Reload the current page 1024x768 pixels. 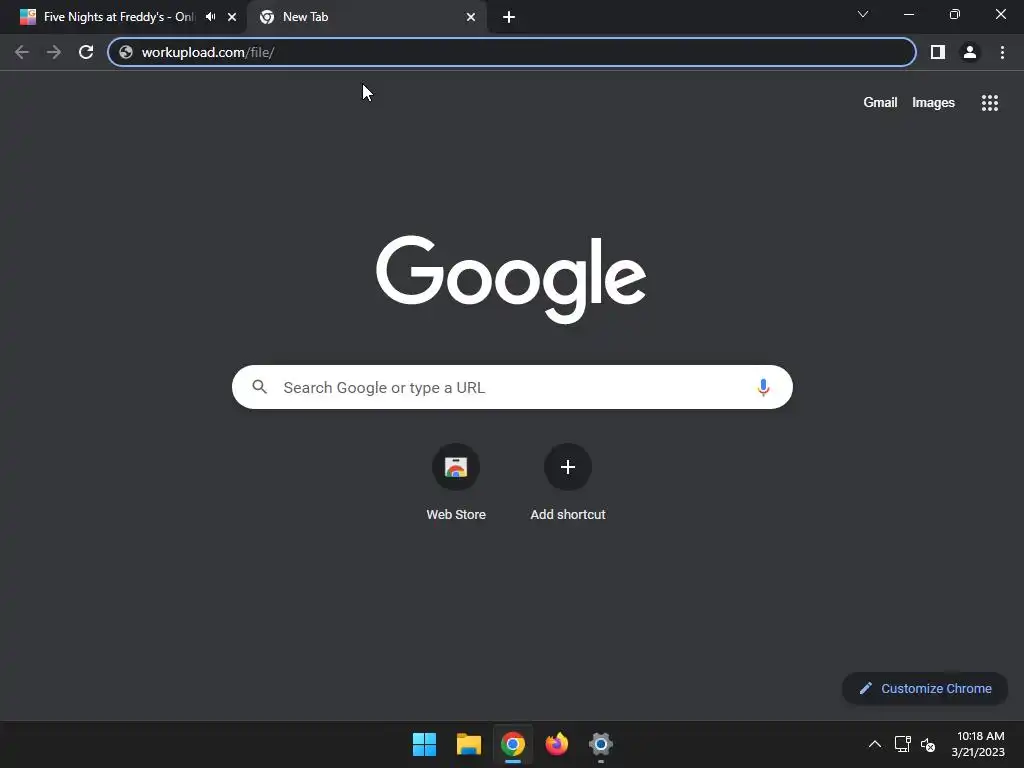(86, 52)
